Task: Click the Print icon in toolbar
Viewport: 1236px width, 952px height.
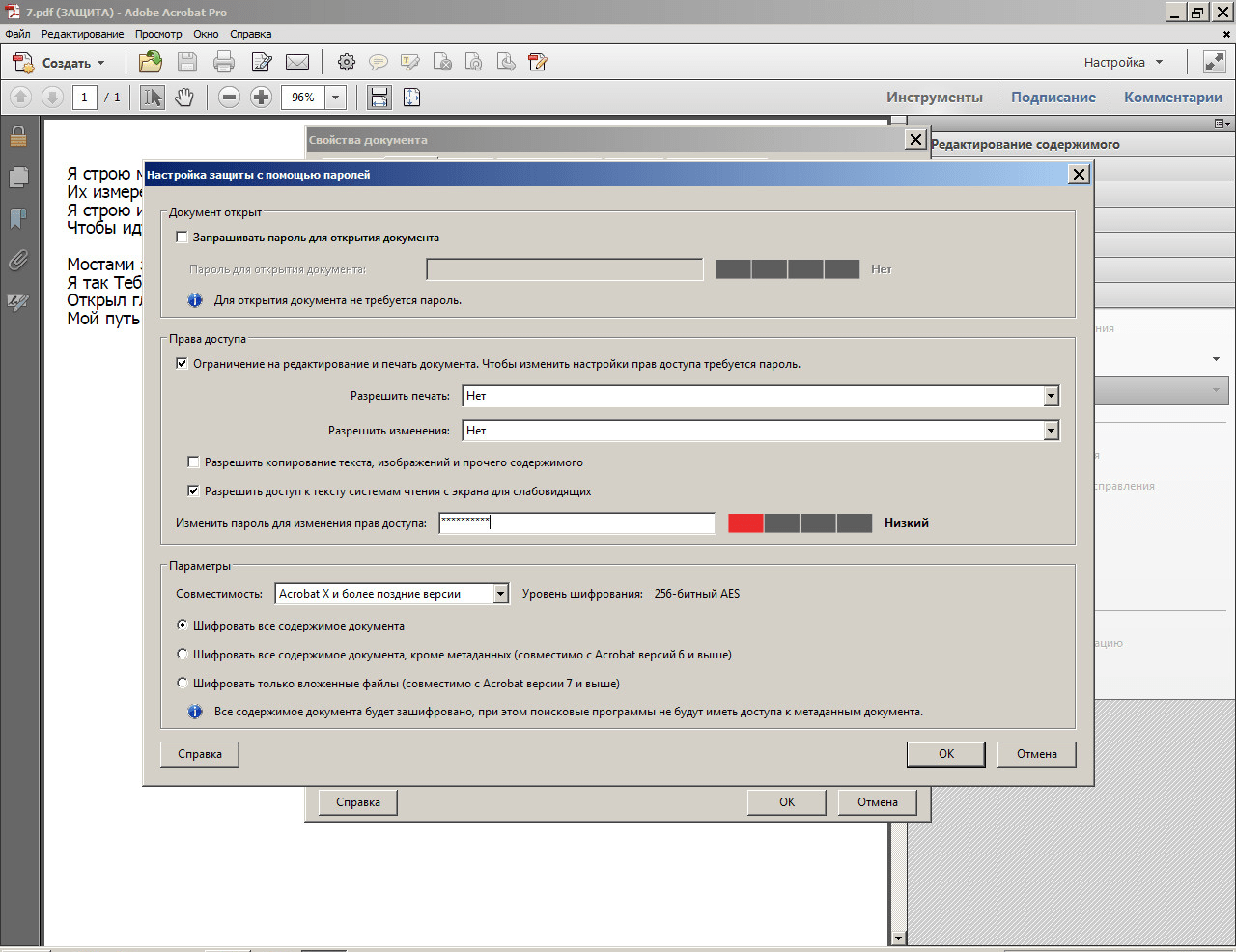Action: (224, 63)
